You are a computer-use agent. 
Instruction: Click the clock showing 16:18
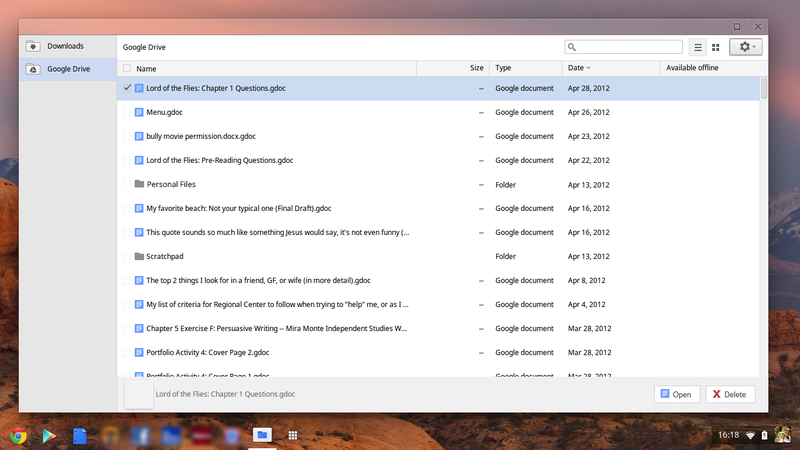point(728,435)
